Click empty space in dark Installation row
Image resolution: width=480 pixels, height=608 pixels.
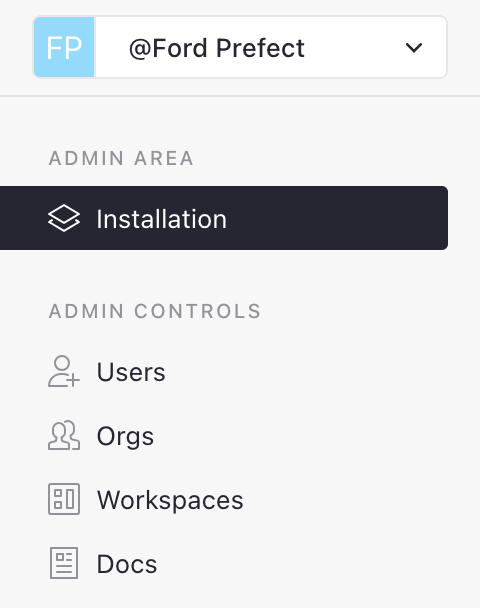pos(337,218)
